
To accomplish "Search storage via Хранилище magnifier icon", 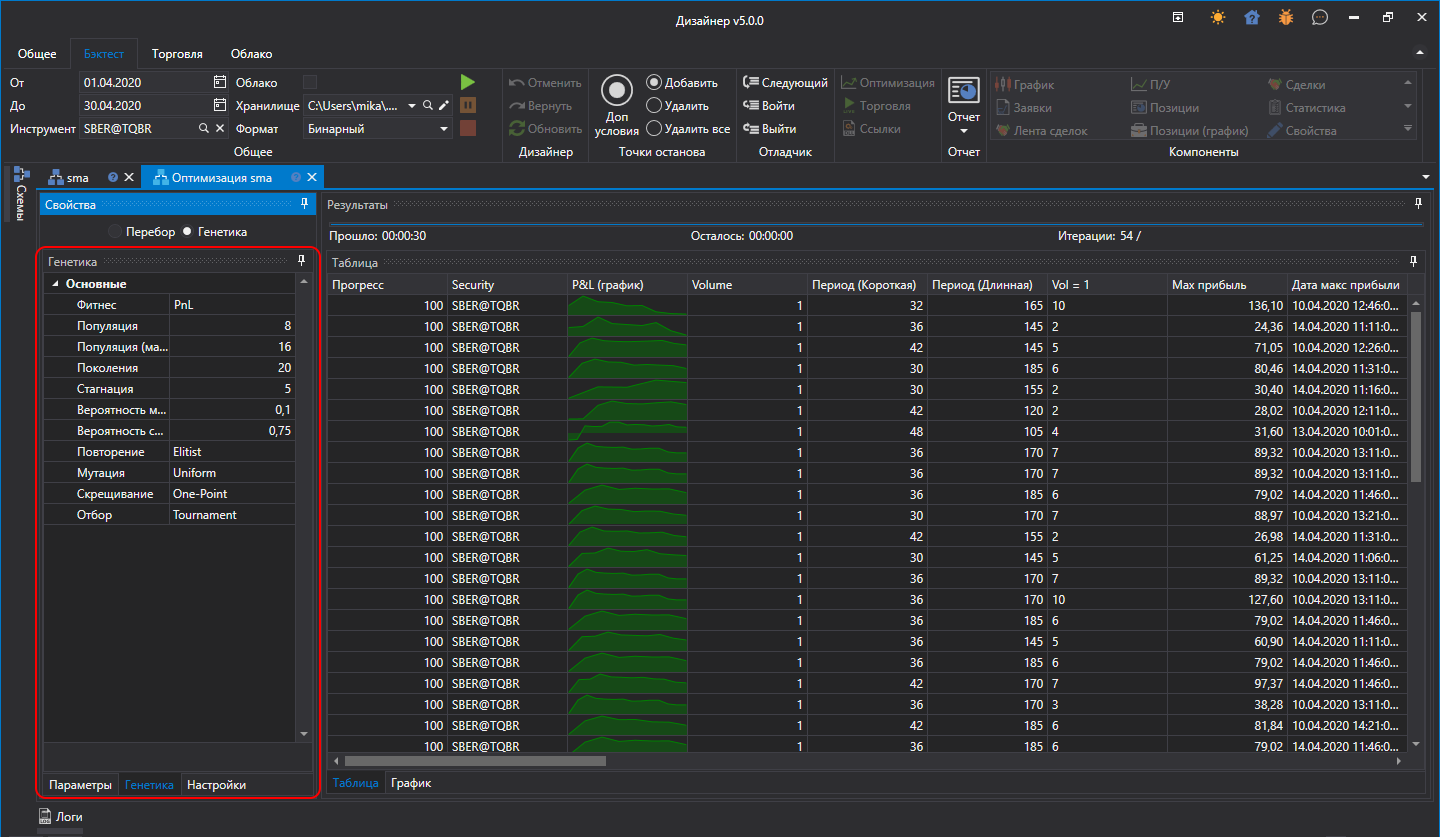I will coord(428,105).
